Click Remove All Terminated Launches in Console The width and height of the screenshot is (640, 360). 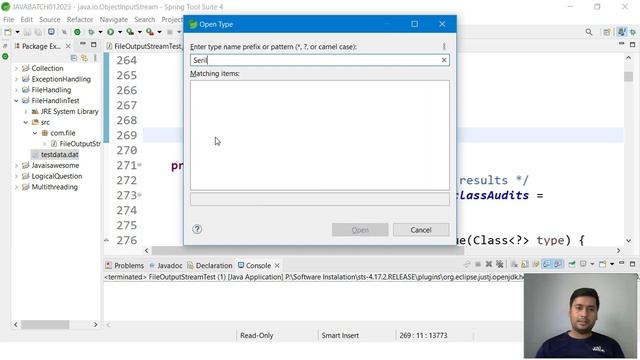point(500,264)
